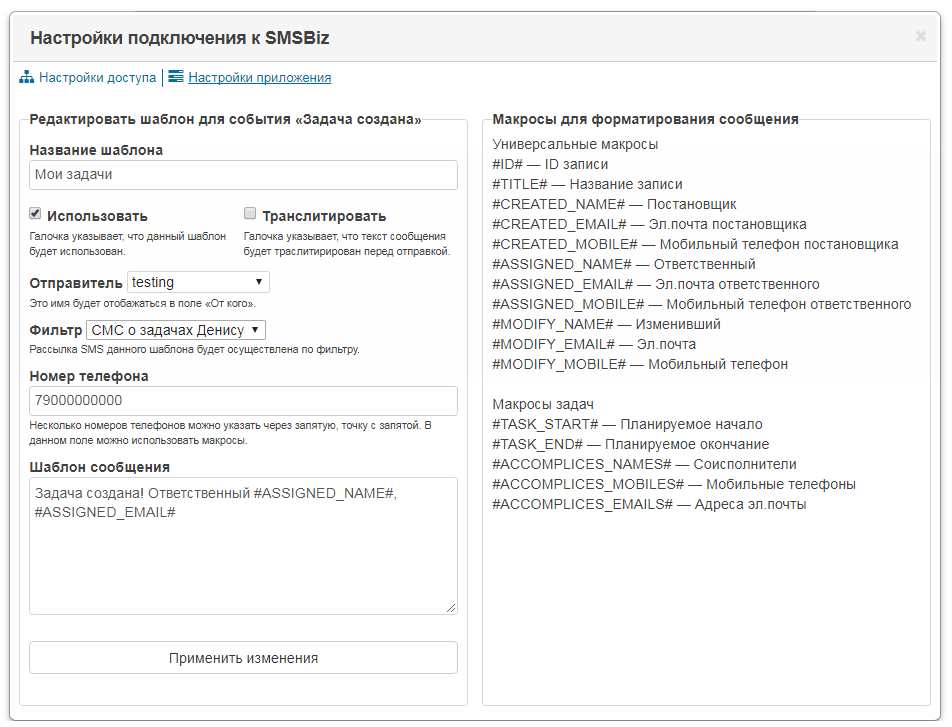Open the Фильтр dropdown

[176, 330]
